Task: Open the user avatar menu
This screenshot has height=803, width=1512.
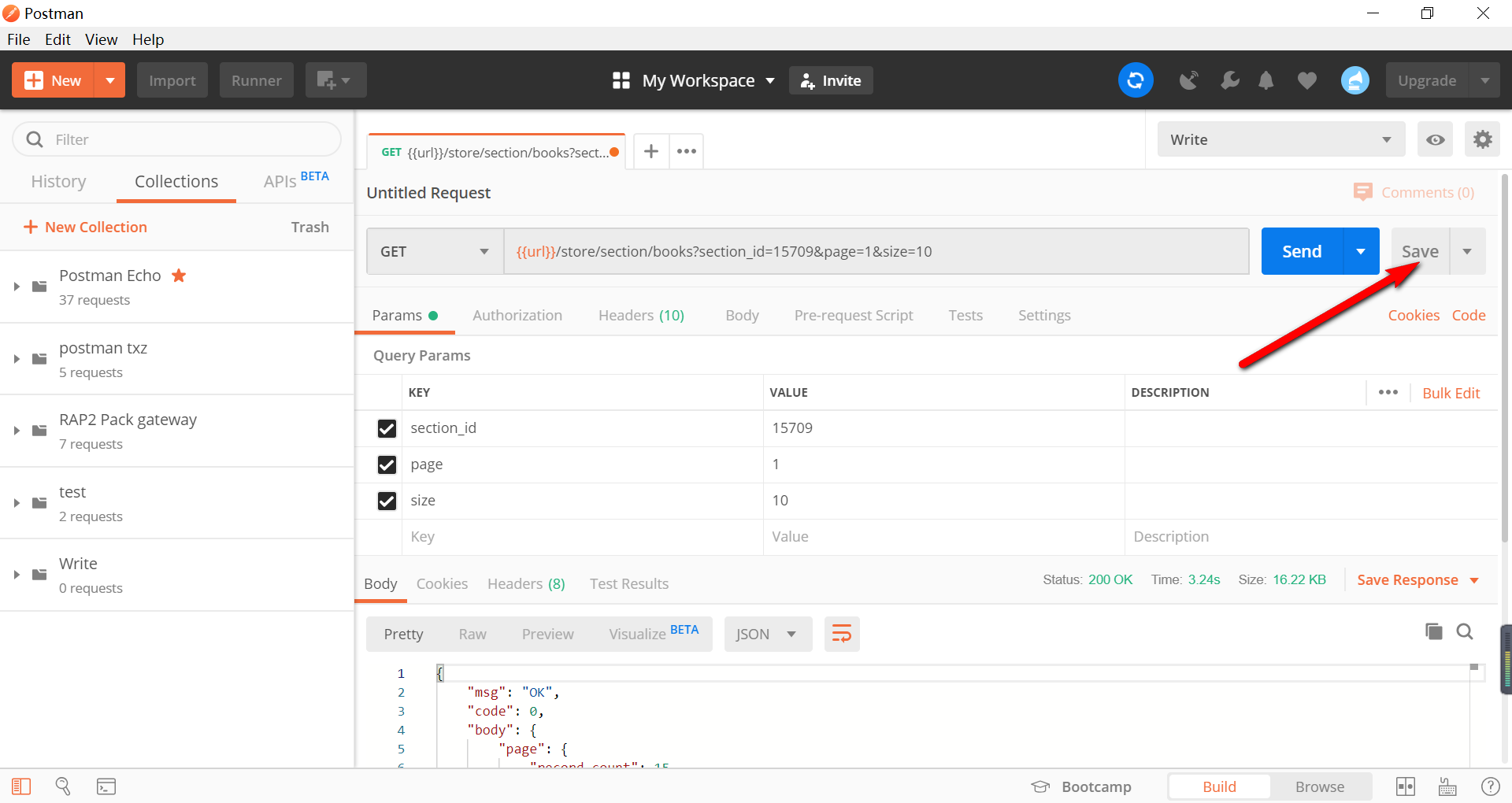Action: click(1355, 80)
